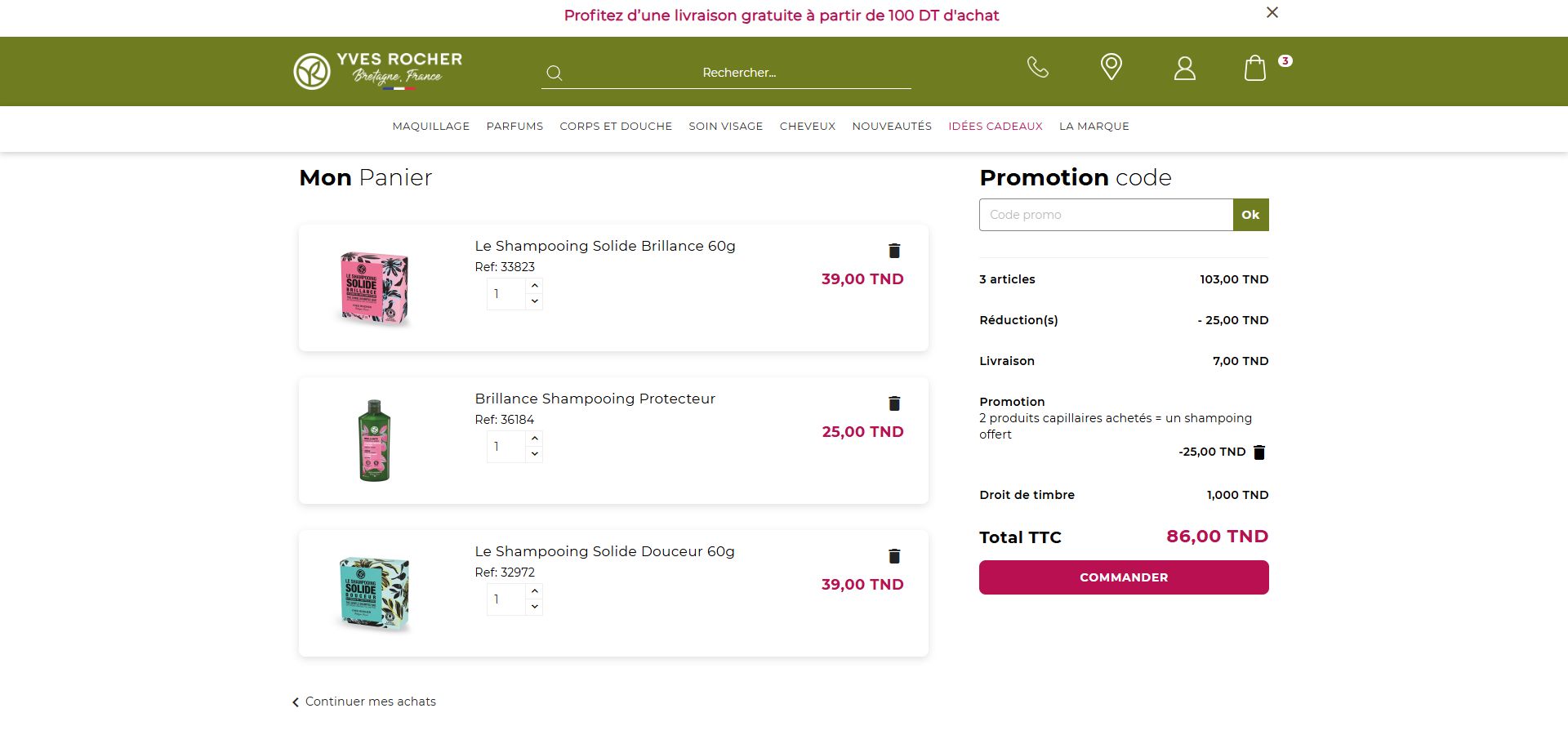Open the Cheveux category menu

807,127
